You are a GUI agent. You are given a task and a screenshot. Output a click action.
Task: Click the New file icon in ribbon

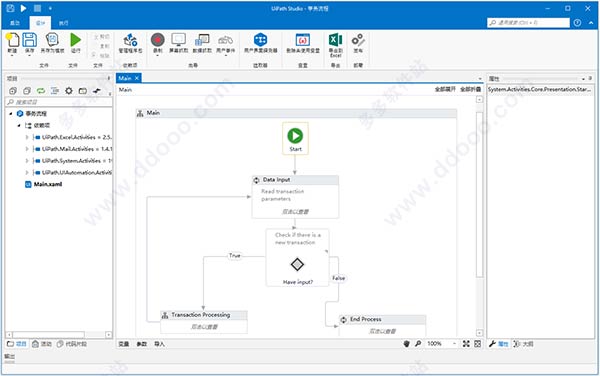pyautogui.click(x=12, y=40)
